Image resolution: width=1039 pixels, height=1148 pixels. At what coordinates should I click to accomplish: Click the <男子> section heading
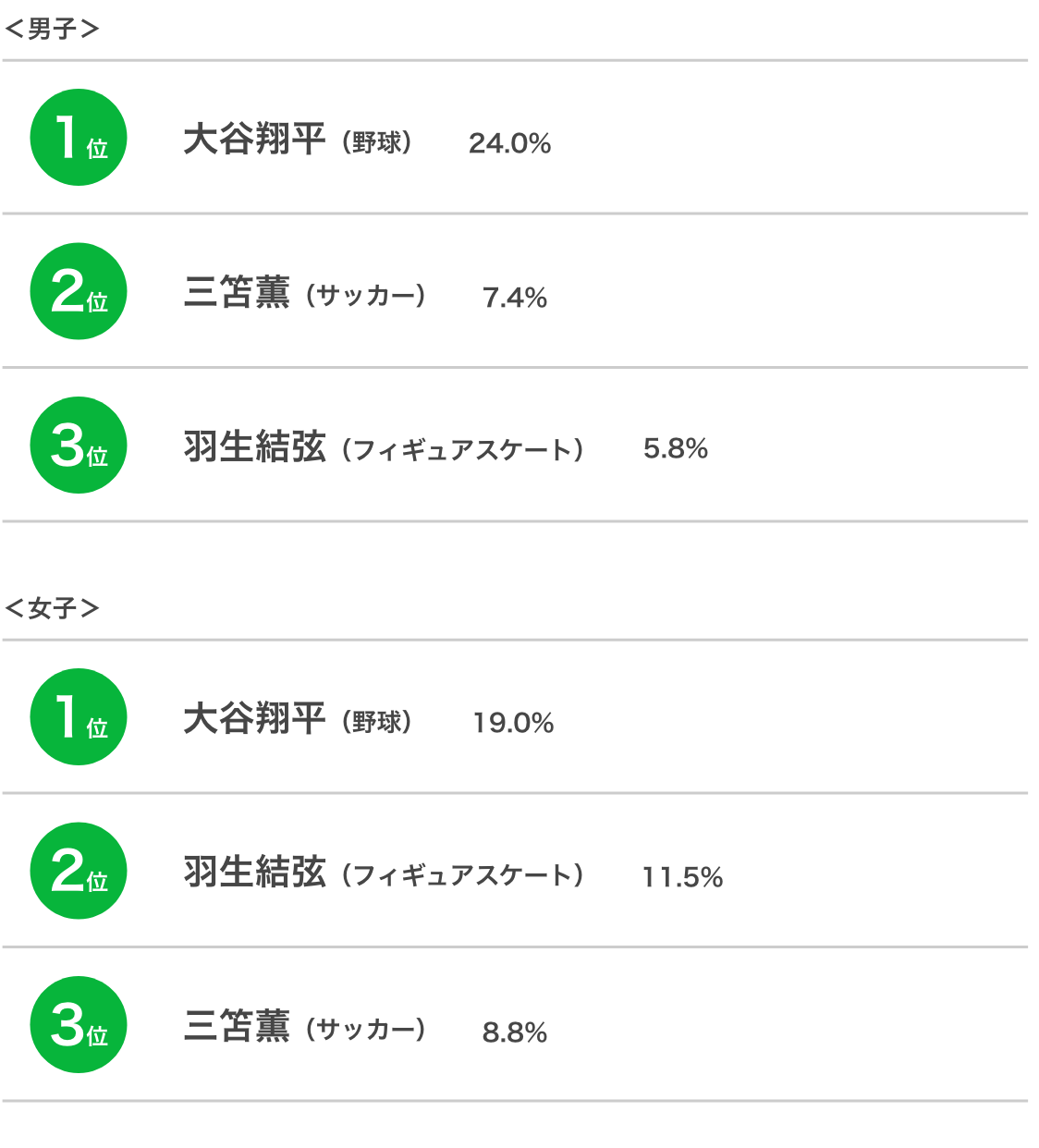[x=52, y=30]
